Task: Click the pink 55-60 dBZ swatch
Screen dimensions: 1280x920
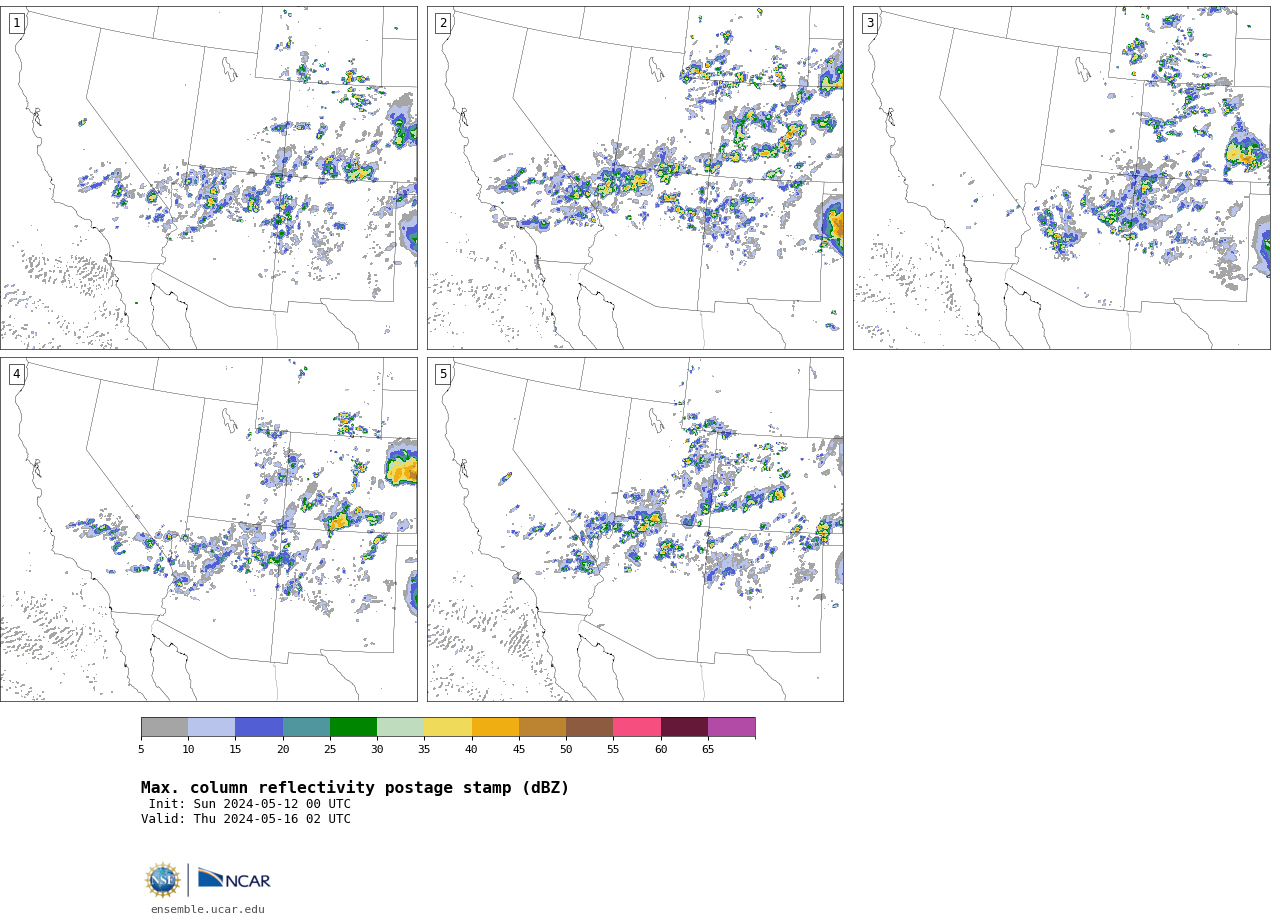Action: [x=637, y=727]
